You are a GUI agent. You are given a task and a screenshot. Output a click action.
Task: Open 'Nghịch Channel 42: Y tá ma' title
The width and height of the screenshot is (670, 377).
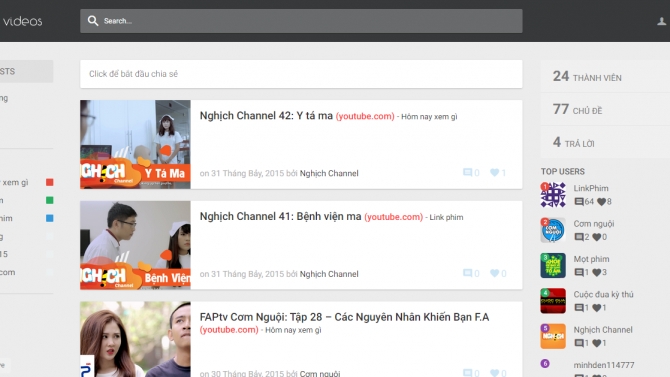pos(266,116)
